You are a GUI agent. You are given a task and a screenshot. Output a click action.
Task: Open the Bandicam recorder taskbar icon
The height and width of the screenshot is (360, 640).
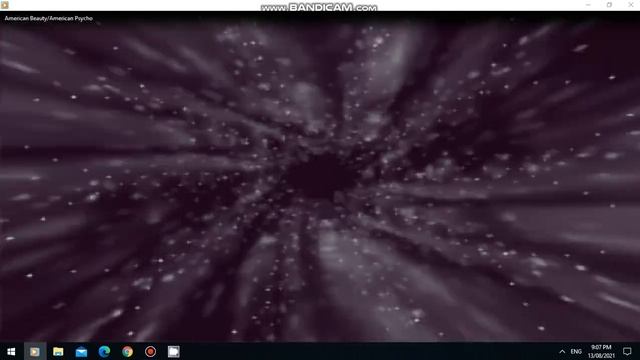click(x=151, y=351)
